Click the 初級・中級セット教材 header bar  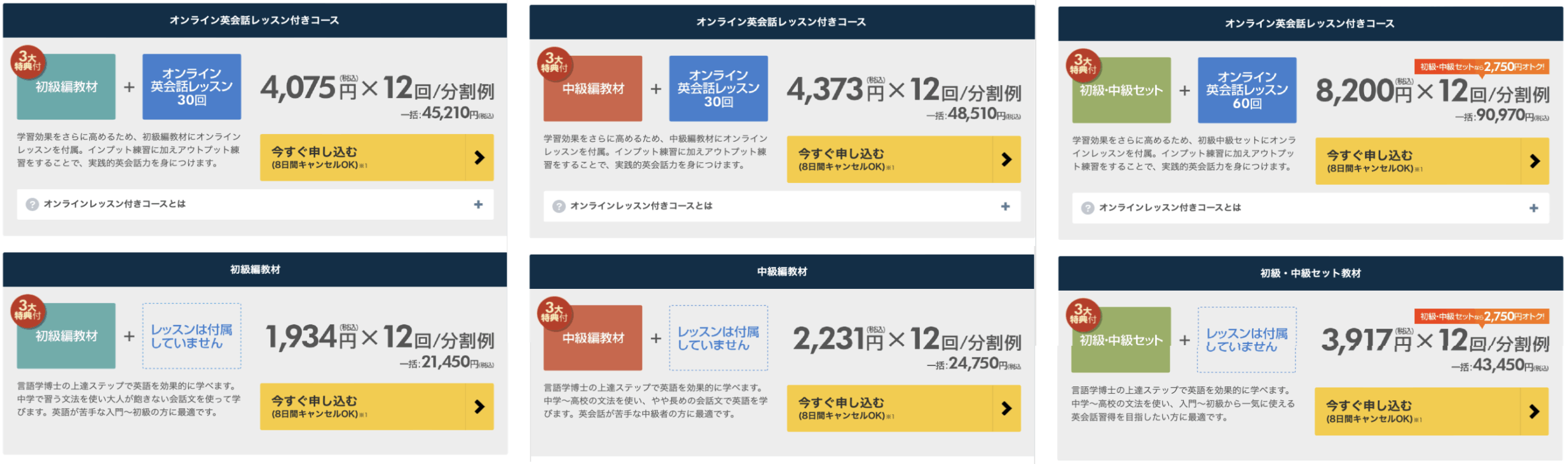coord(1310,274)
